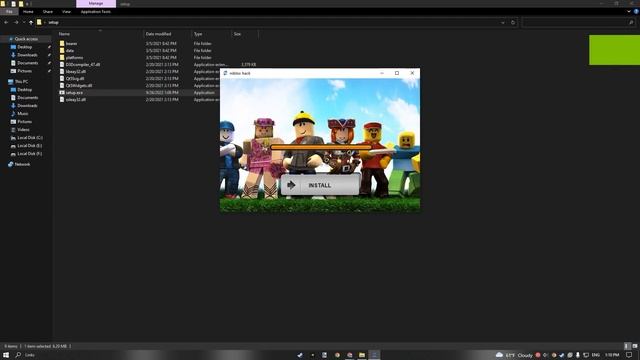This screenshot has height=360, width=640.
Task: Click the setup path in address bar
Action: (53, 22)
